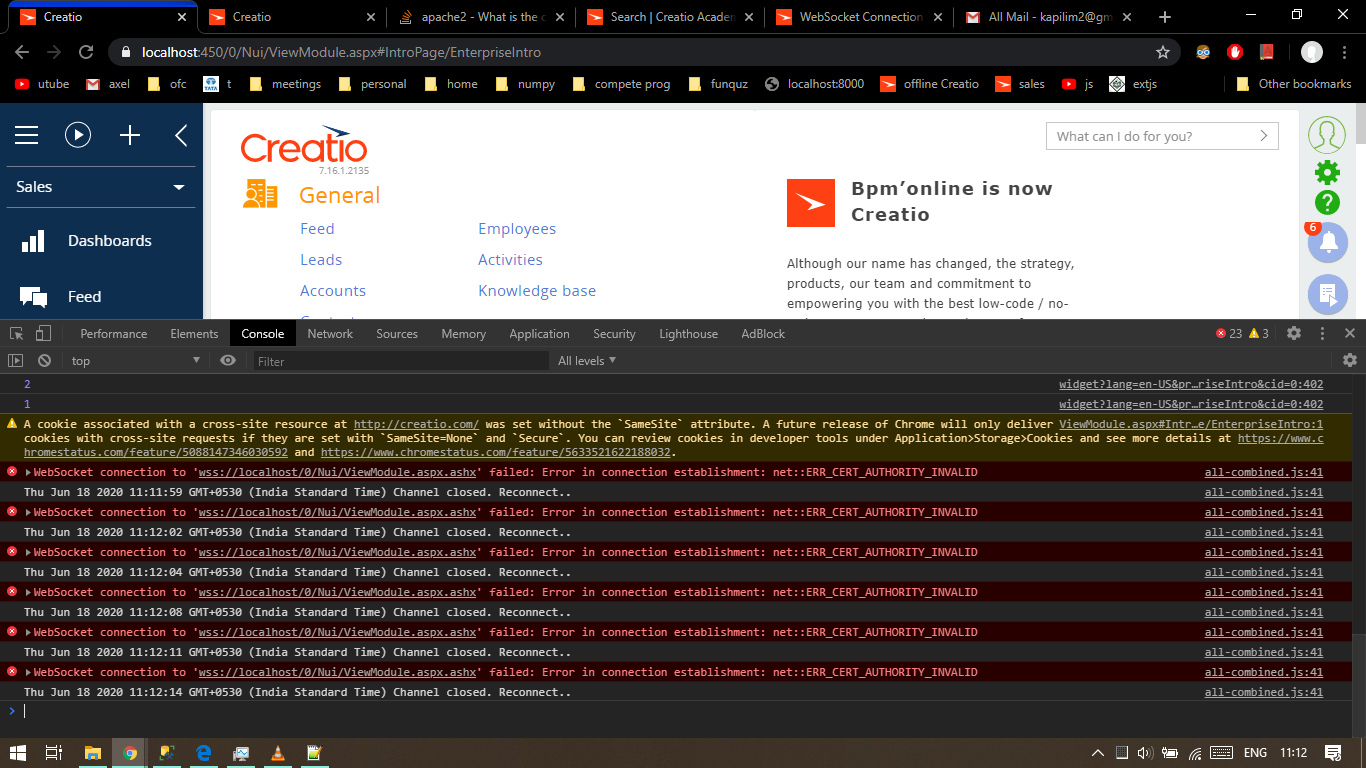The image size is (1366, 768).
Task: Toggle the live expression eye icon
Action: point(228,360)
